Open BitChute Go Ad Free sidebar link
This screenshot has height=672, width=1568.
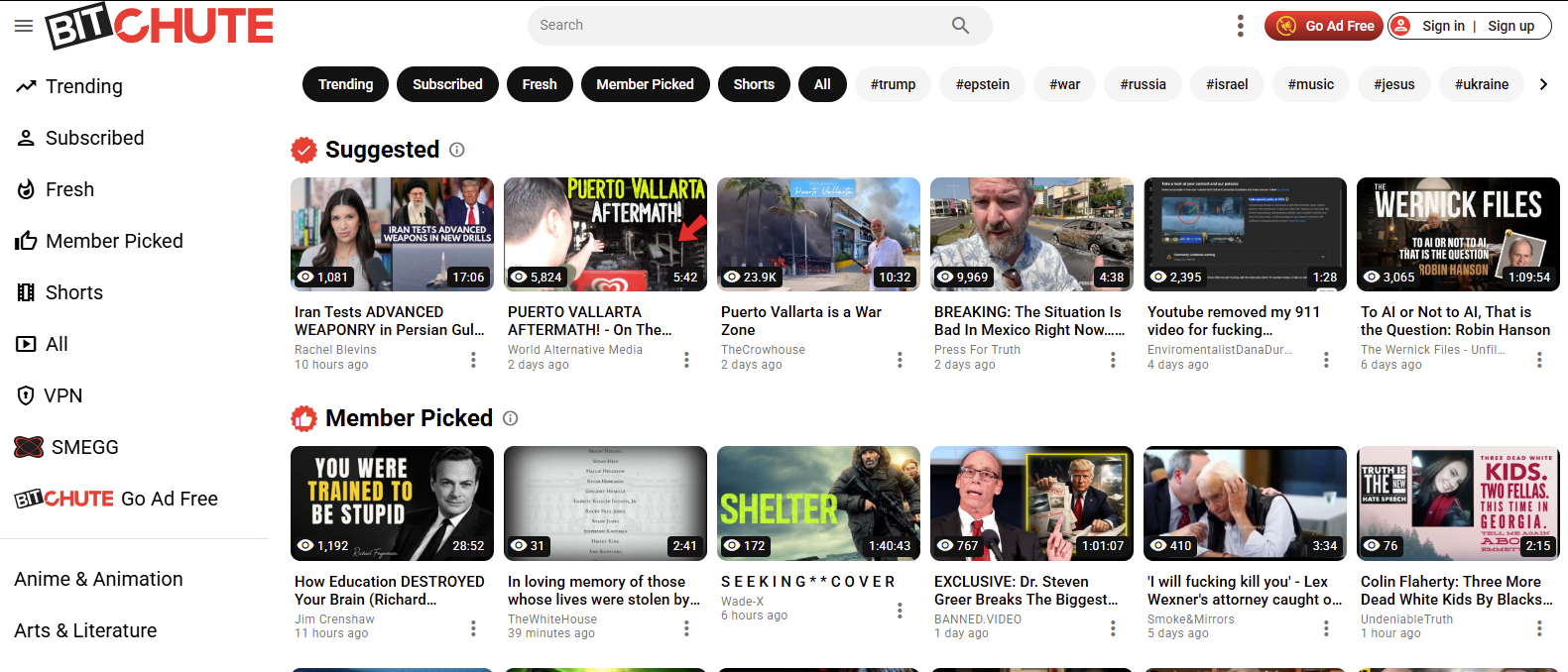[116, 499]
